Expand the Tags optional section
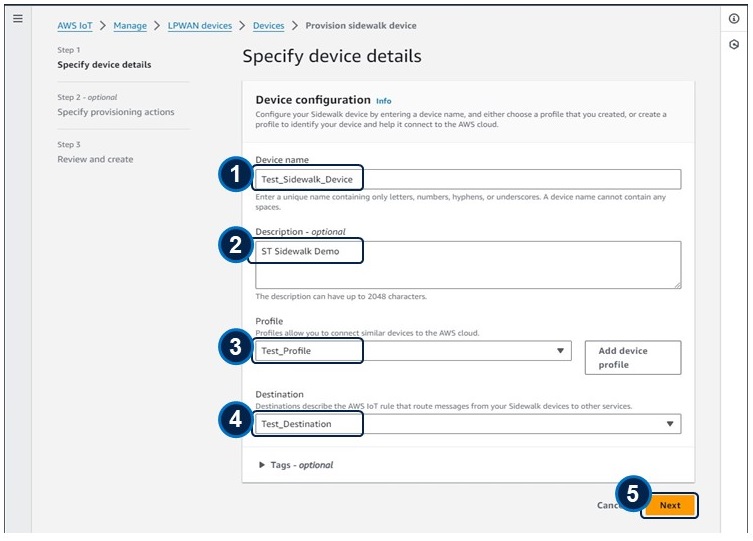 (x=296, y=465)
